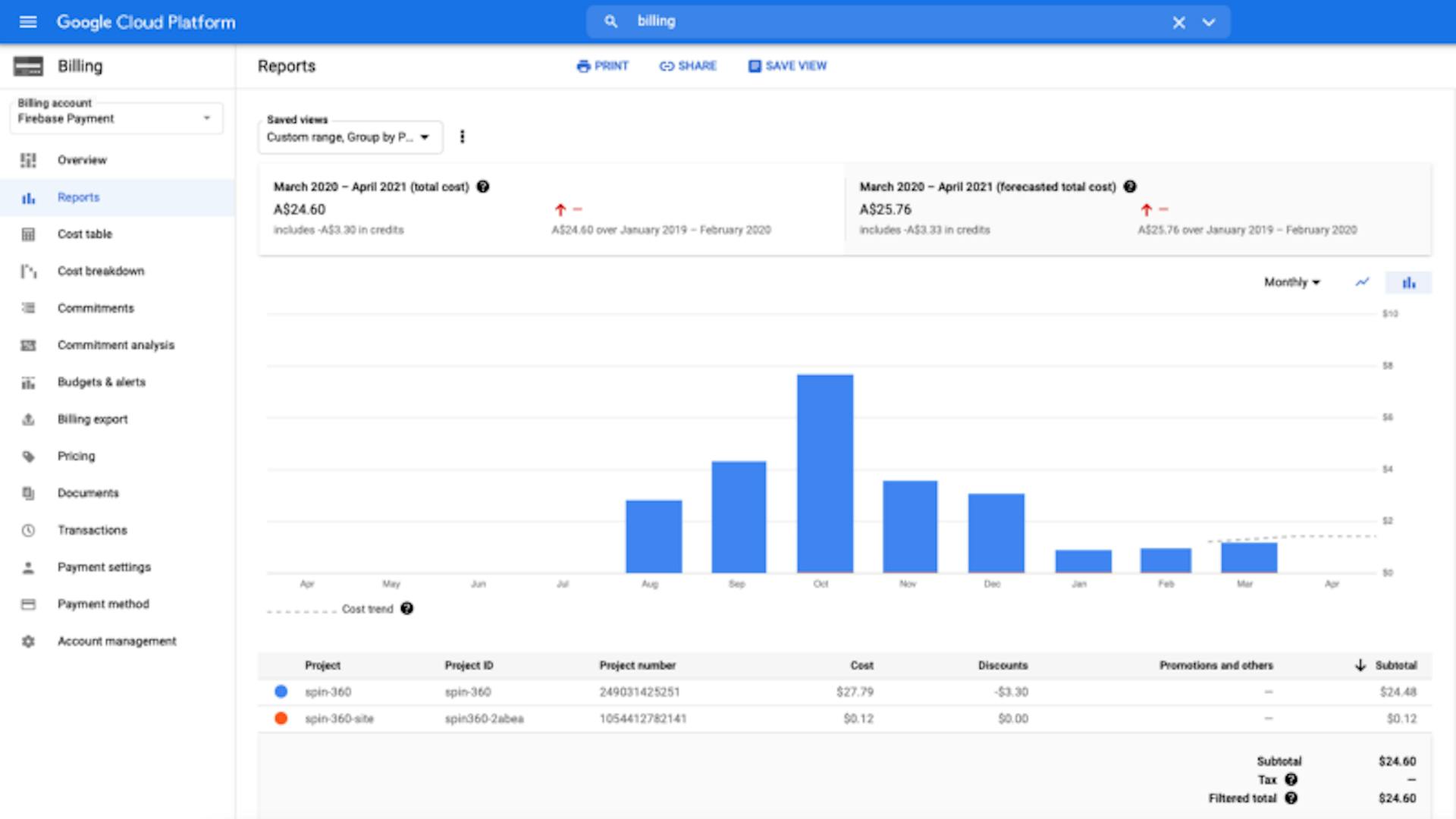Click the Transactions clock icon

pyautogui.click(x=28, y=530)
